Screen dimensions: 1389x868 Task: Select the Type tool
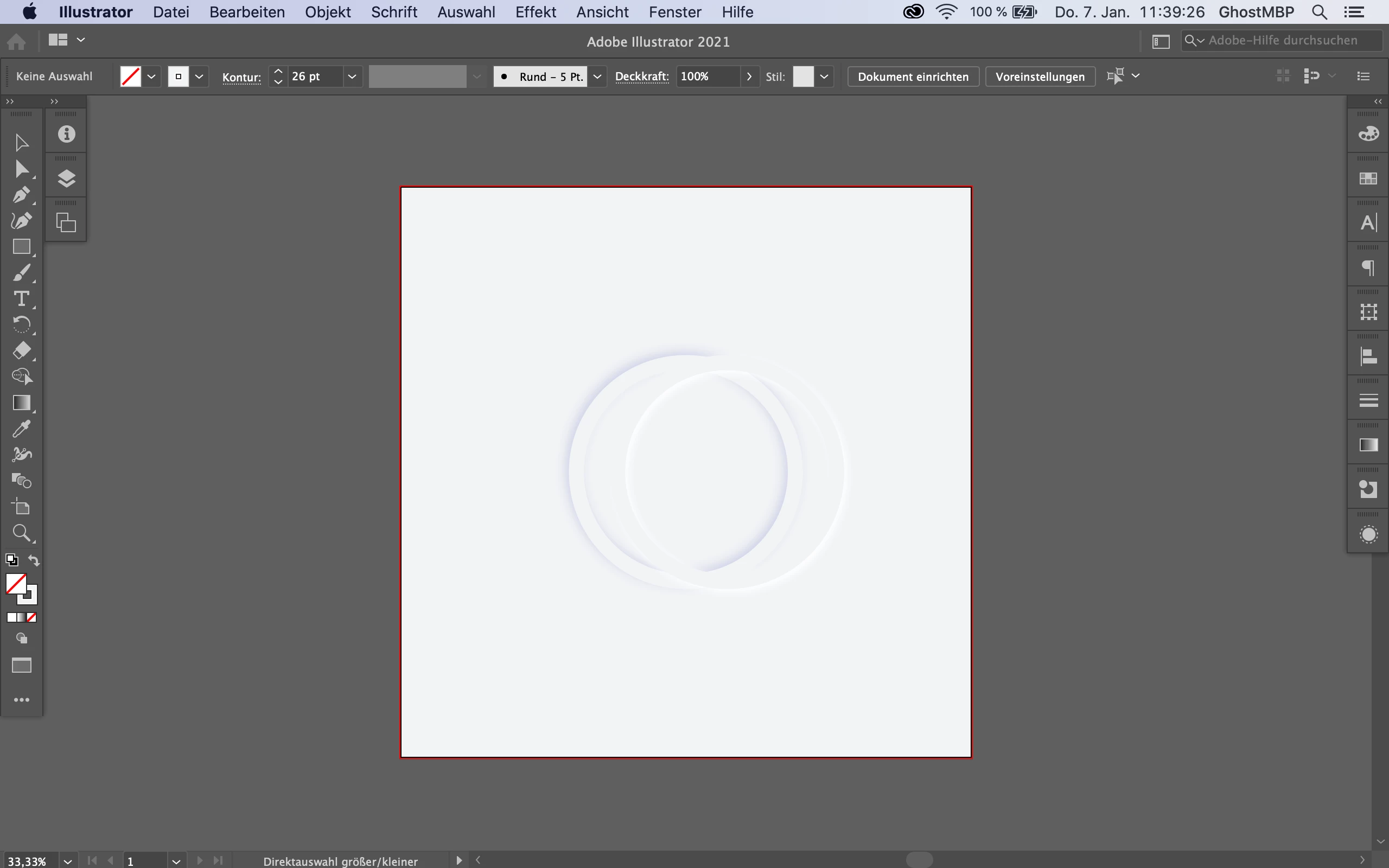(x=21, y=299)
